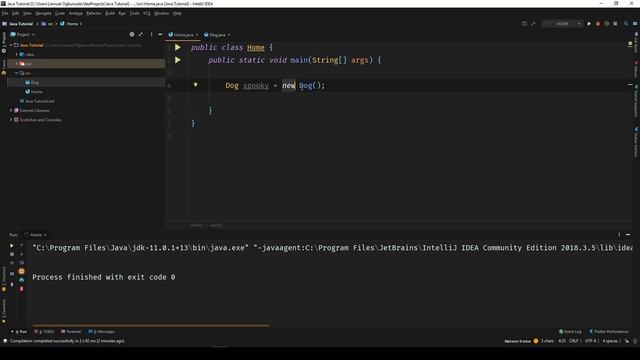Collapse the Java Tutorial root node

tap(11, 45)
